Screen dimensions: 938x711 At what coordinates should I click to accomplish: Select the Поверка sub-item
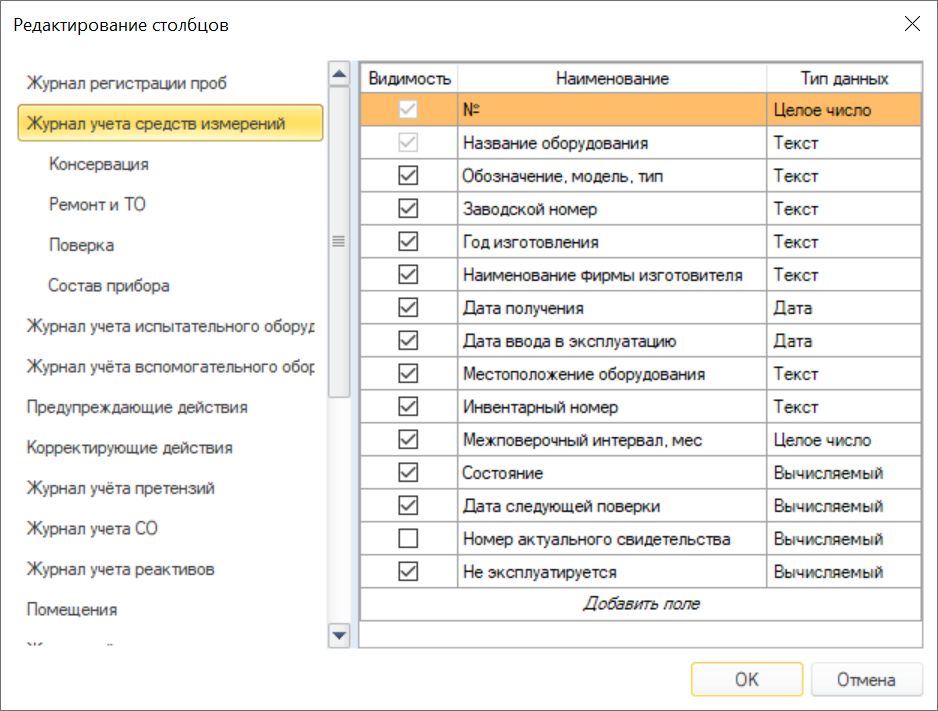pos(81,245)
